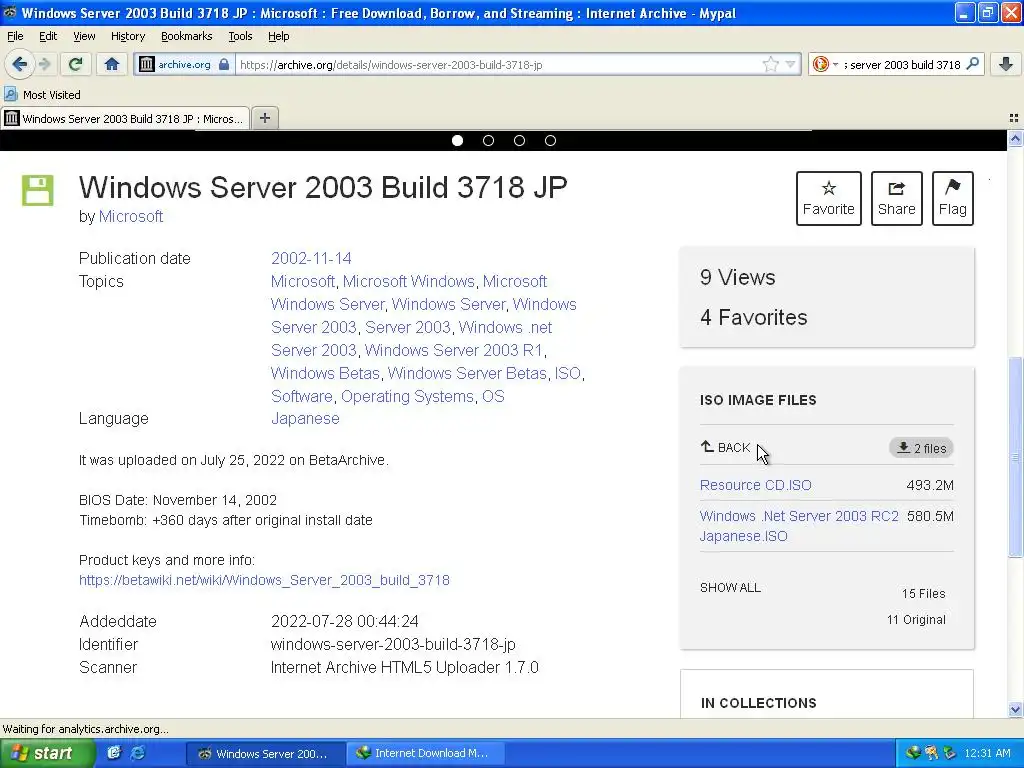Open the Edit menu
This screenshot has width=1024, height=768.
(x=48, y=36)
